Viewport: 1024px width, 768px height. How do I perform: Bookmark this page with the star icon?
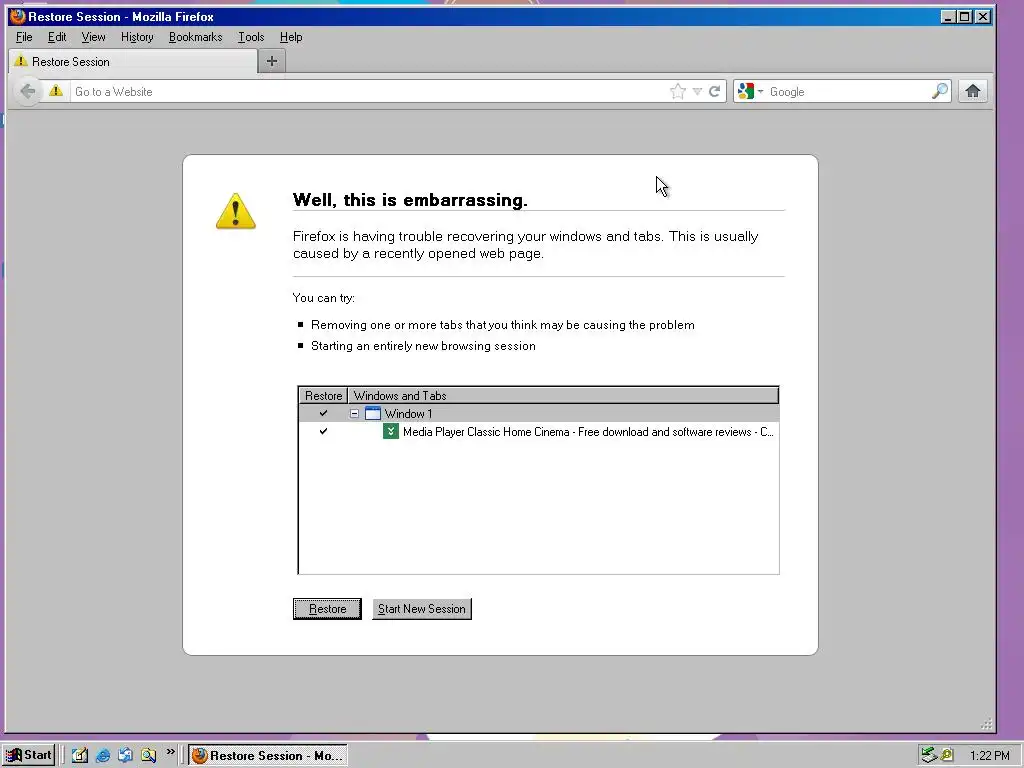(x=678, y=91)
